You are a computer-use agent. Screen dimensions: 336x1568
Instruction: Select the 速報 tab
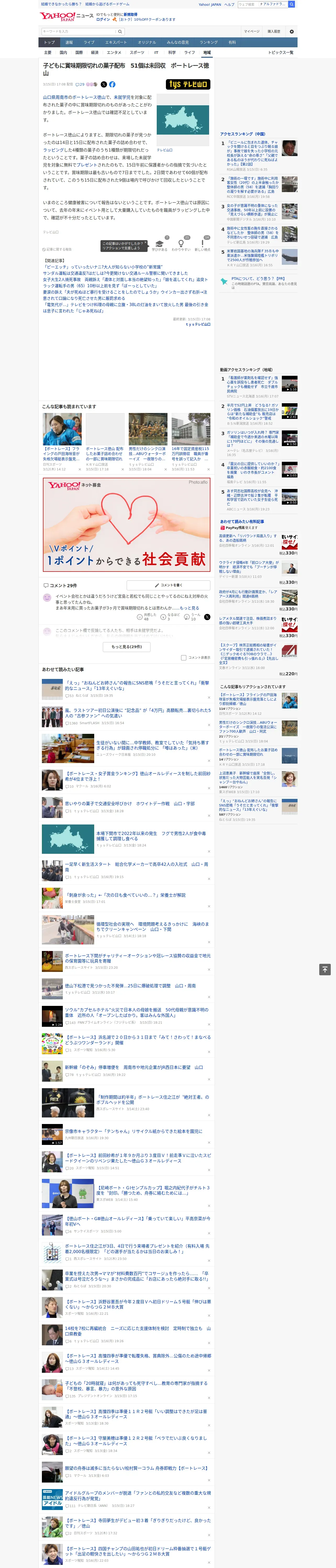pyautogui.click(x=69, y=43)
